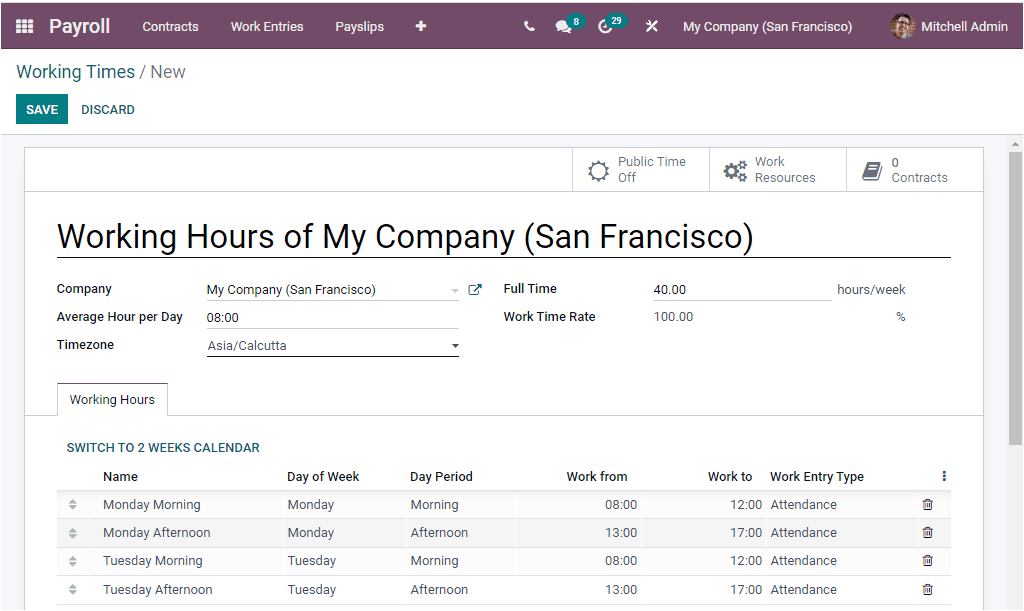Open the Work Resources smart button
The width and height of the screenshot is (1024, 611).
click(778, 169)
